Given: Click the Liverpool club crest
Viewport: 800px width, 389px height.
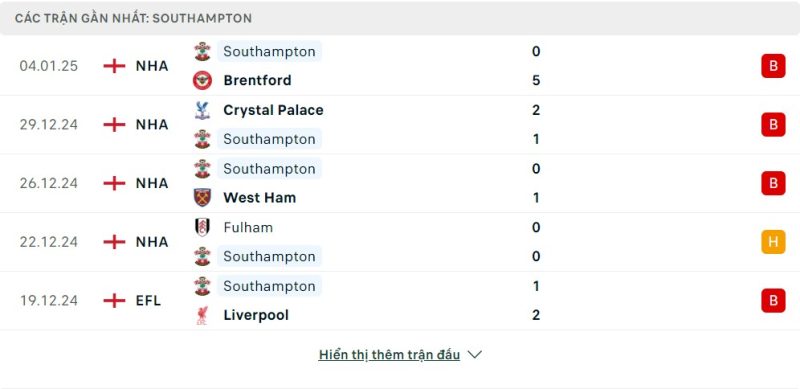Looking at the screenshot, I should (202, 315).
